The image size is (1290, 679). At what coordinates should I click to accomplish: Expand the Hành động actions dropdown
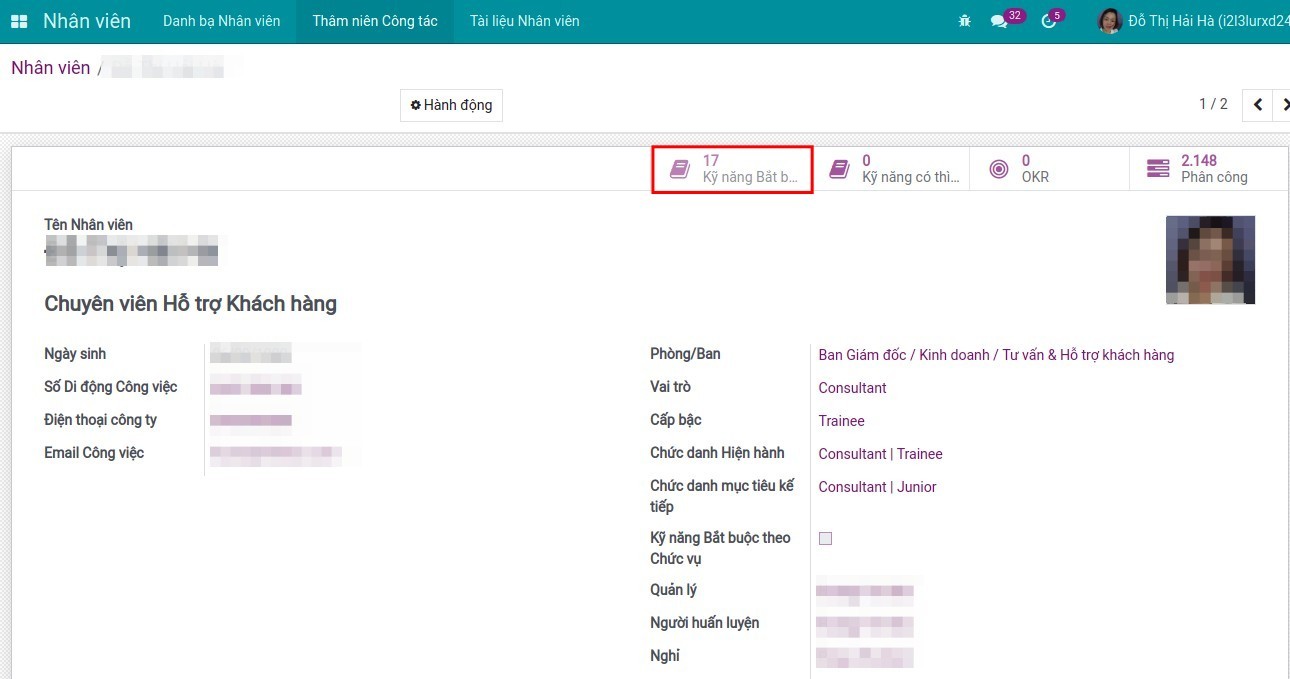[451, 105]
